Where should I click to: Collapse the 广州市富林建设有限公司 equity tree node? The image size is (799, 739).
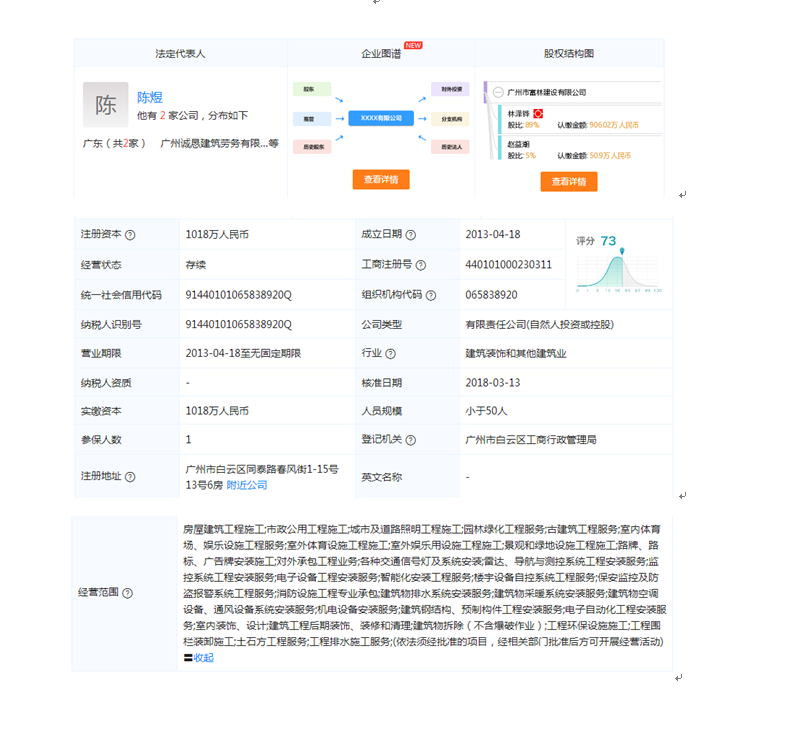click(498, 92)
